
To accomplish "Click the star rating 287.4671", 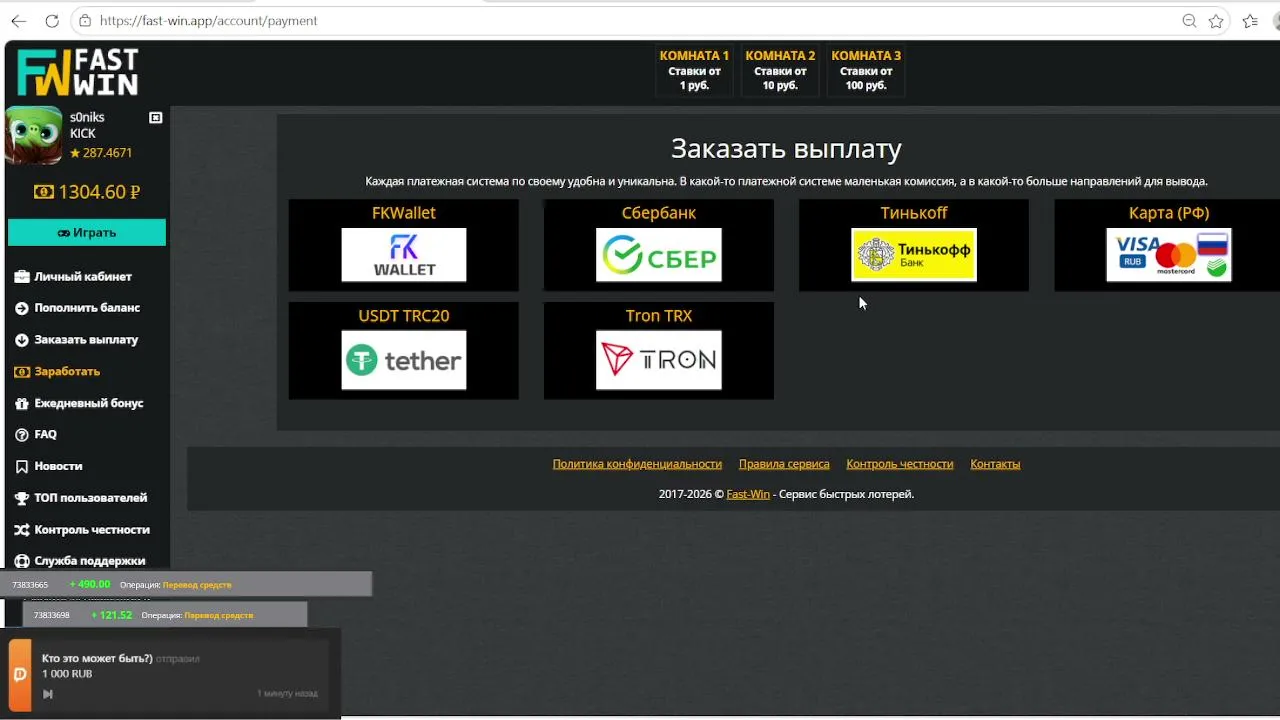I will pos(101,153).
